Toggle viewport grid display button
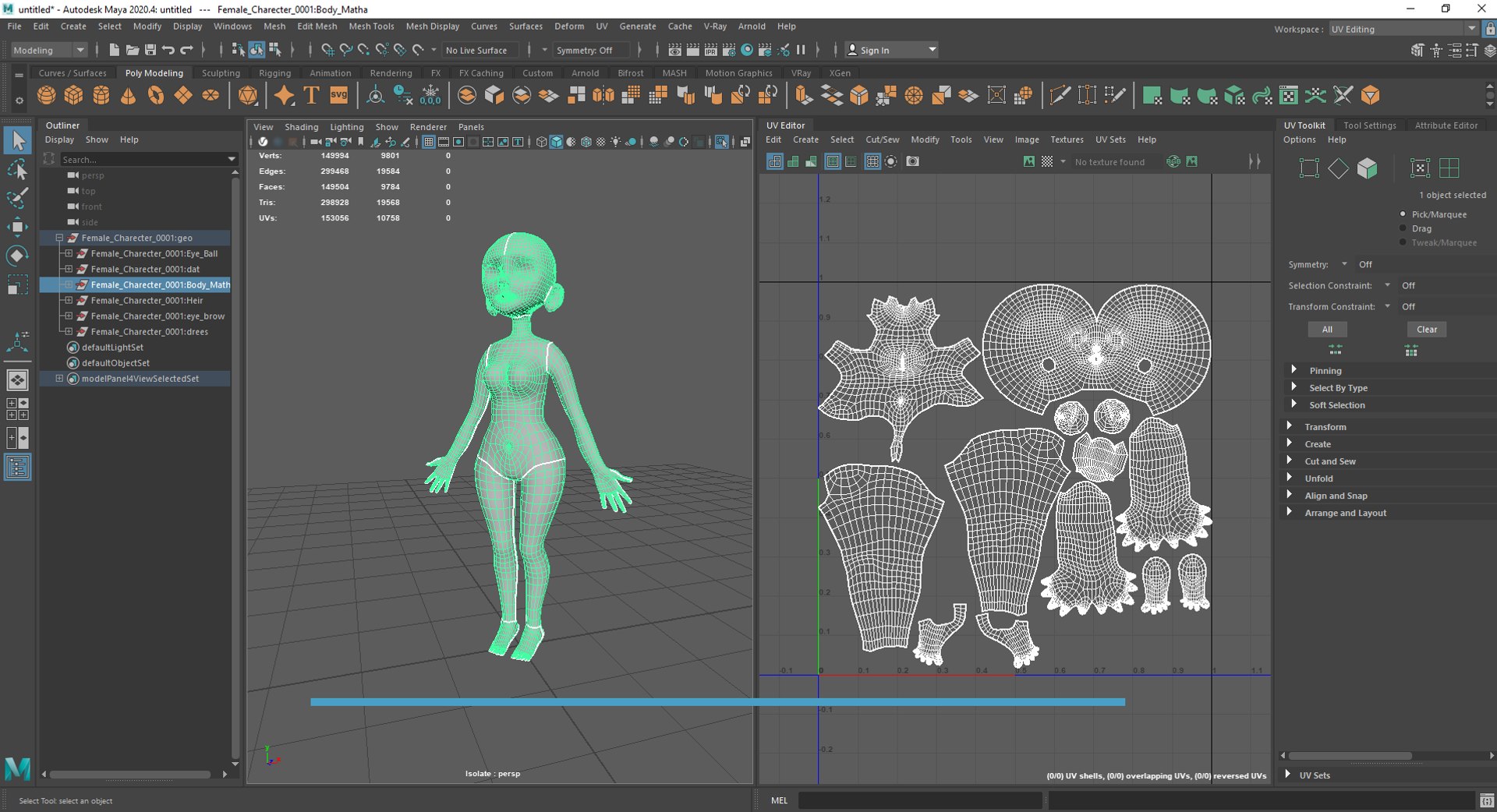This screenshot has width=1497, height=812. (428, 142)
